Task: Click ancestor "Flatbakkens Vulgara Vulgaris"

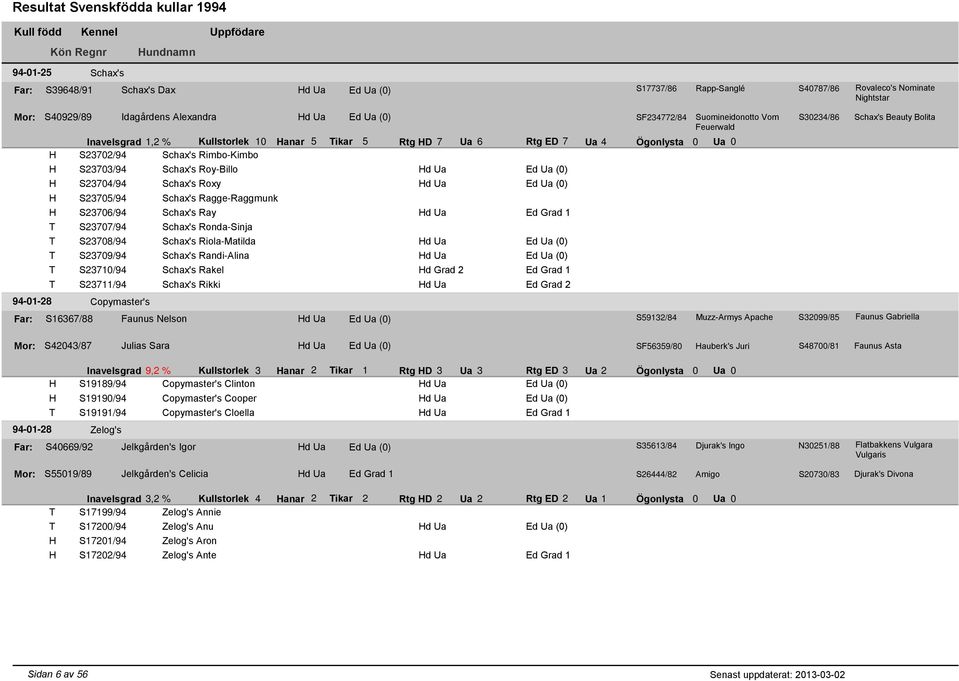Action: (x=894, y=450)
